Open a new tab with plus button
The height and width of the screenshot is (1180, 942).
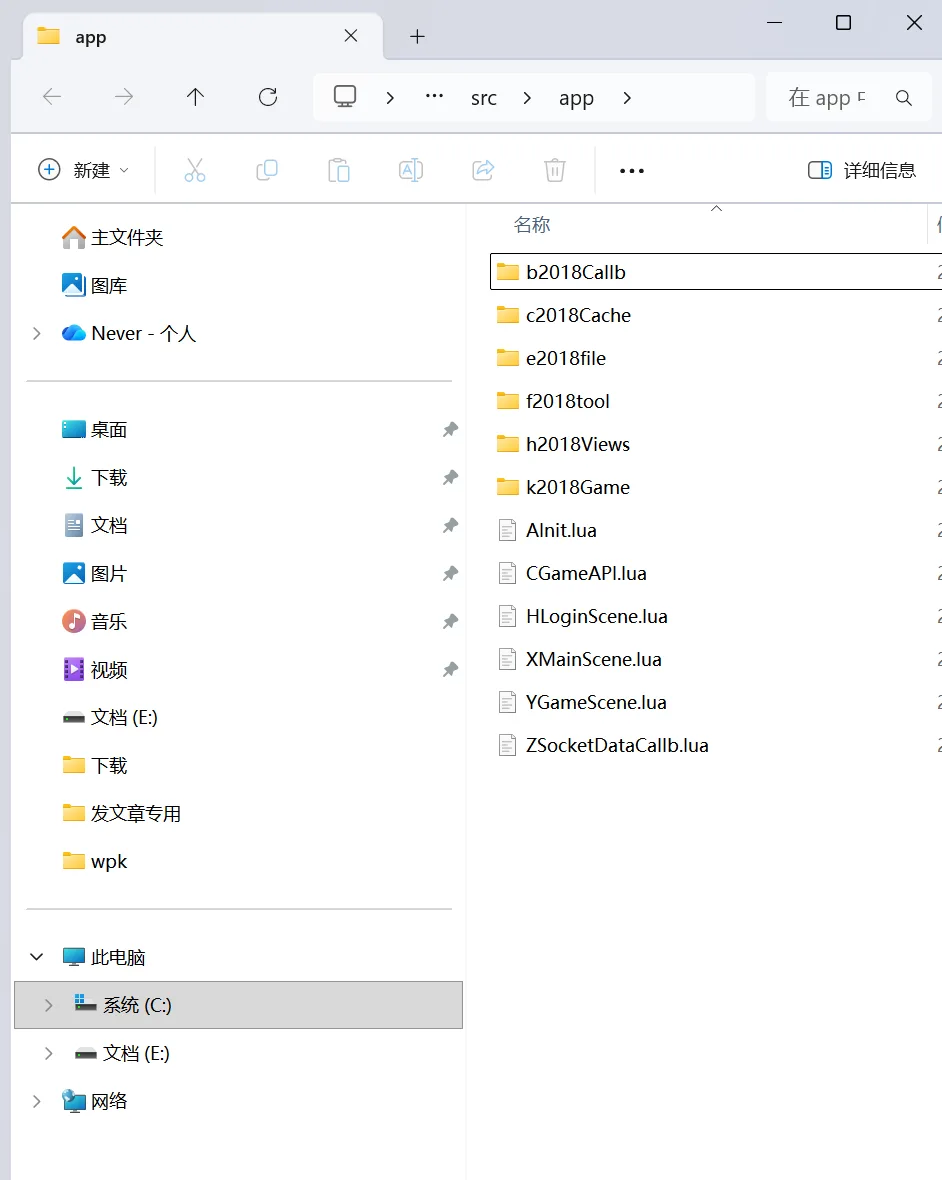[418, 36]
